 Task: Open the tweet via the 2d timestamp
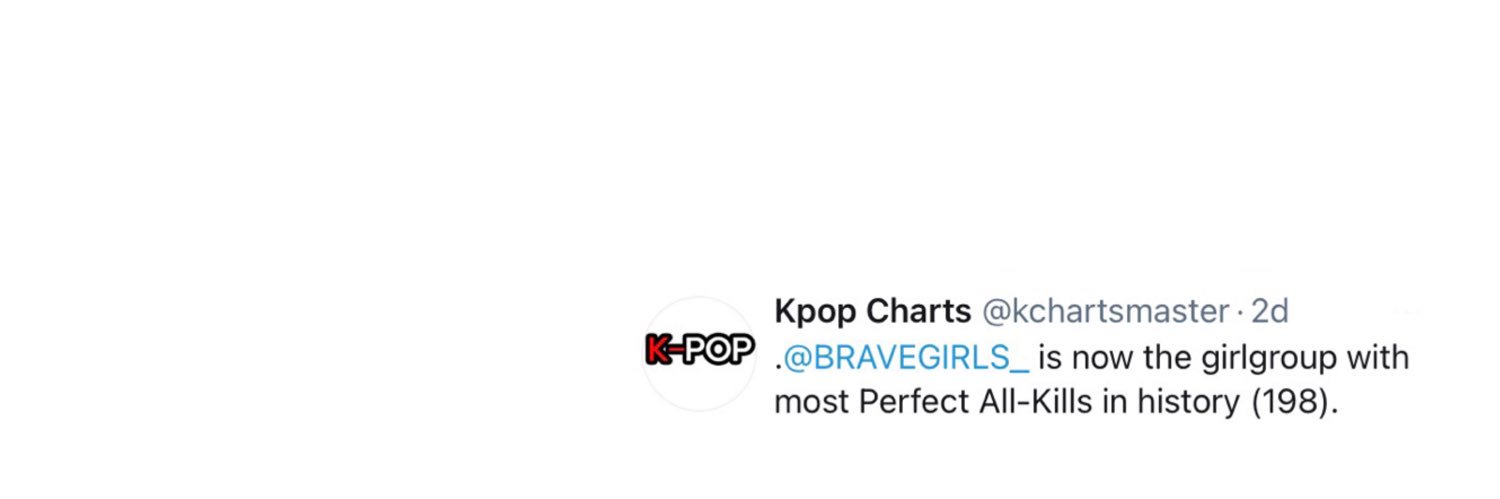click(x=1270, y=312)
